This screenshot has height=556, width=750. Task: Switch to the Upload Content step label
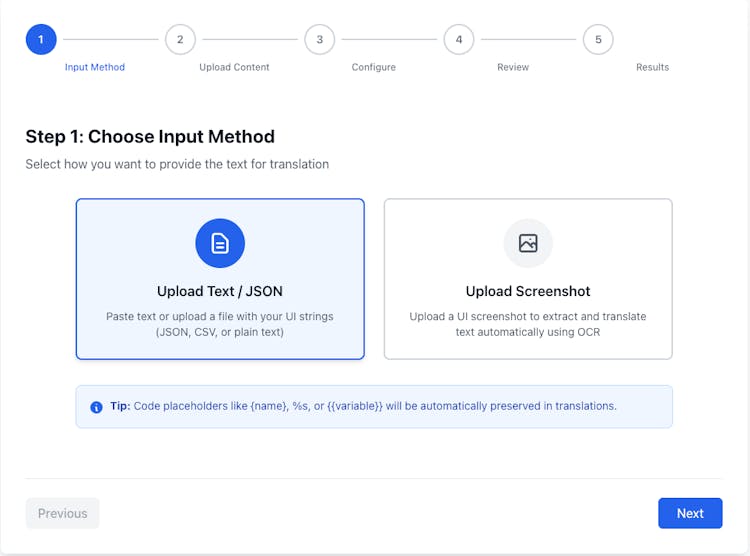[234, 67]
